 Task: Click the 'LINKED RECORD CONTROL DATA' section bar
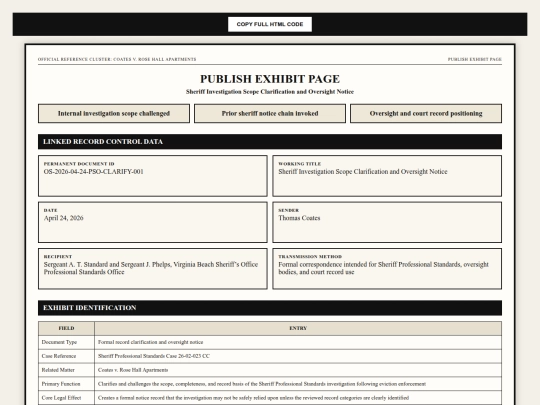(270, 142)
